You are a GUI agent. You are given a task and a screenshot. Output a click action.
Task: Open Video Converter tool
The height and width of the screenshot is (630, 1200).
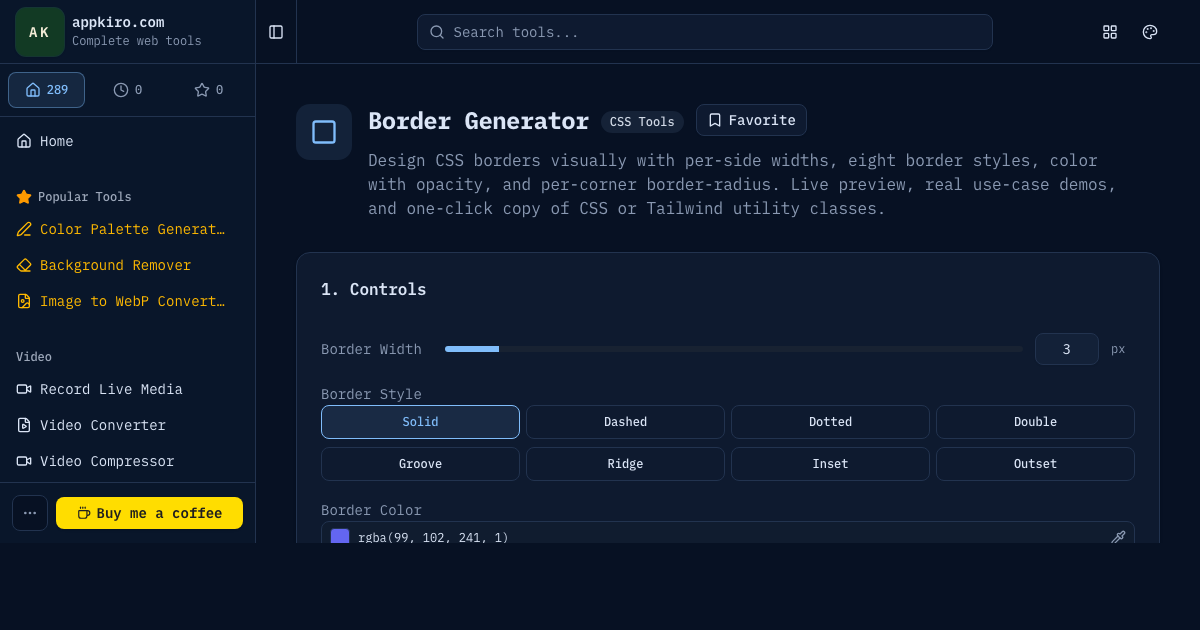pyautogui.click(x=128, y=425)
